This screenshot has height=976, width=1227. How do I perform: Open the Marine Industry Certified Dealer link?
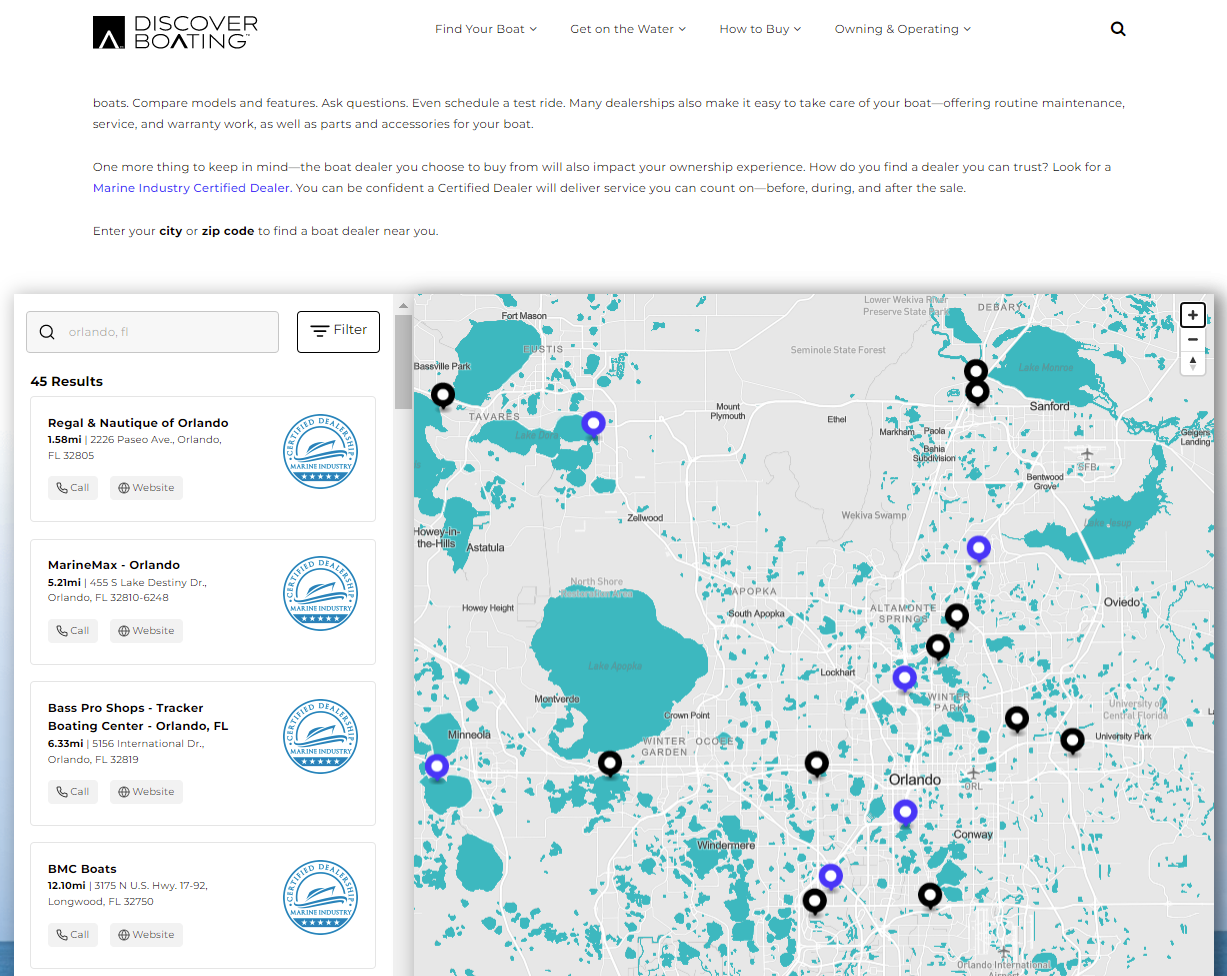191,188
